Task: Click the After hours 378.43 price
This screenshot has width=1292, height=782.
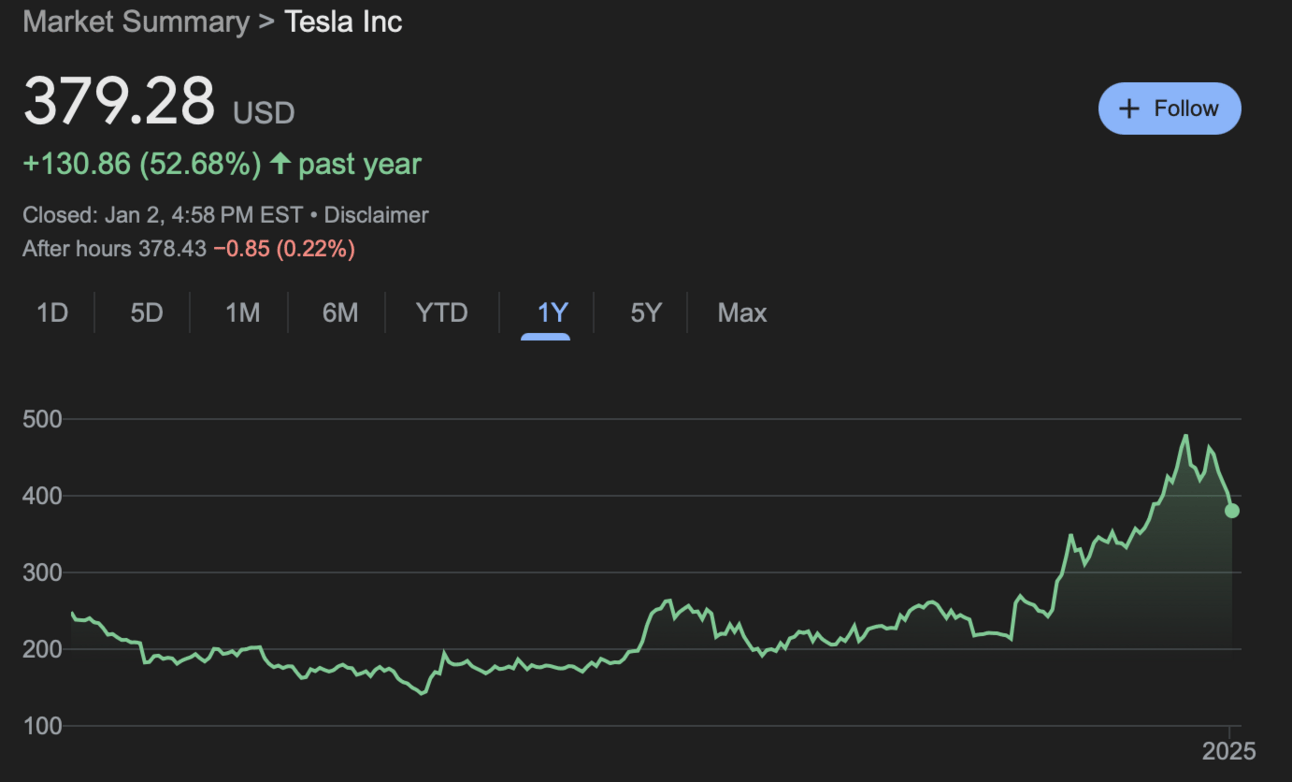Action: click(x=170, y=248)
